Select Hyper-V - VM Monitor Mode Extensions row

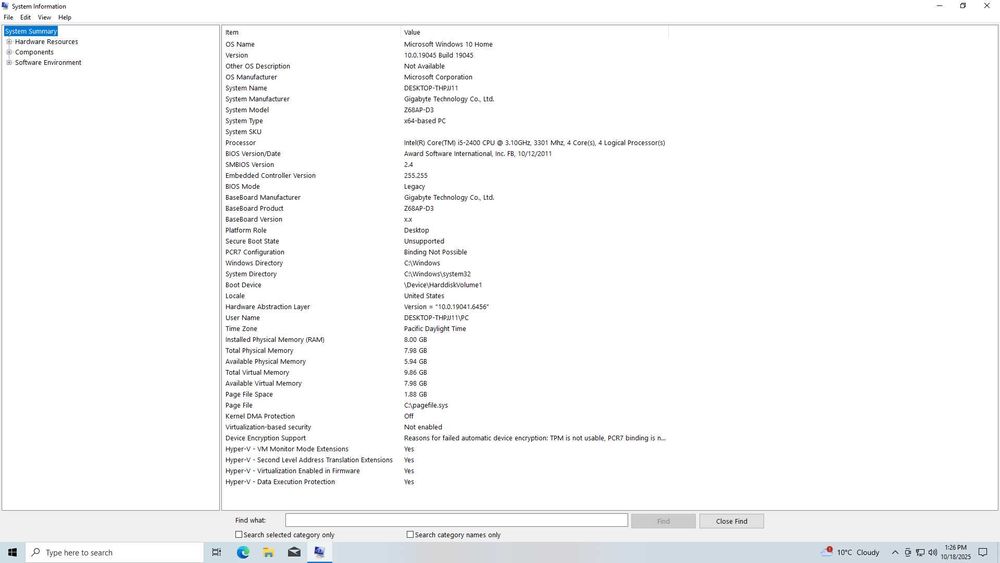[445, 449]
